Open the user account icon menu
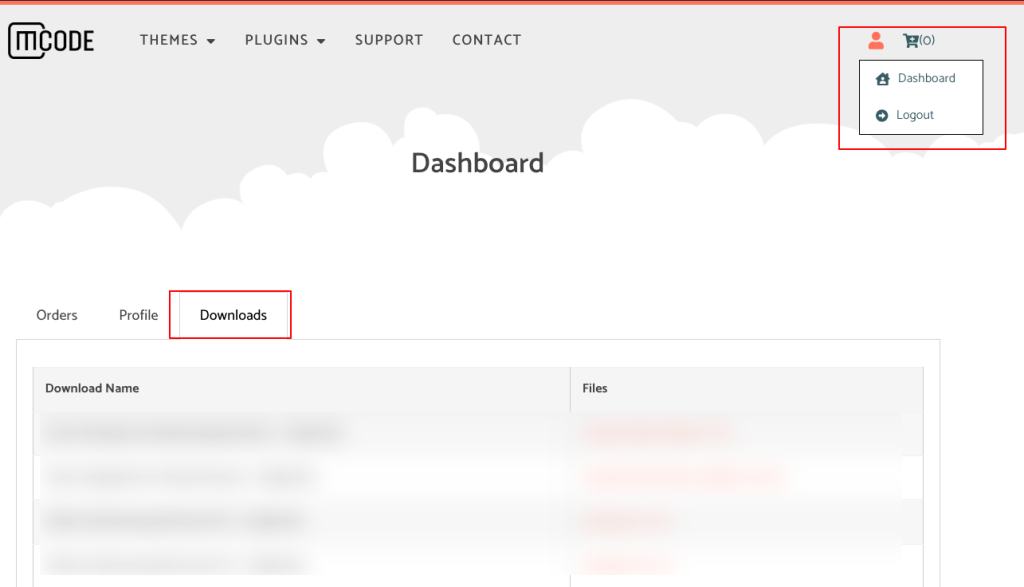This screenshot has height=587, width=1024. pyautogui.click(x=876, y=41)
